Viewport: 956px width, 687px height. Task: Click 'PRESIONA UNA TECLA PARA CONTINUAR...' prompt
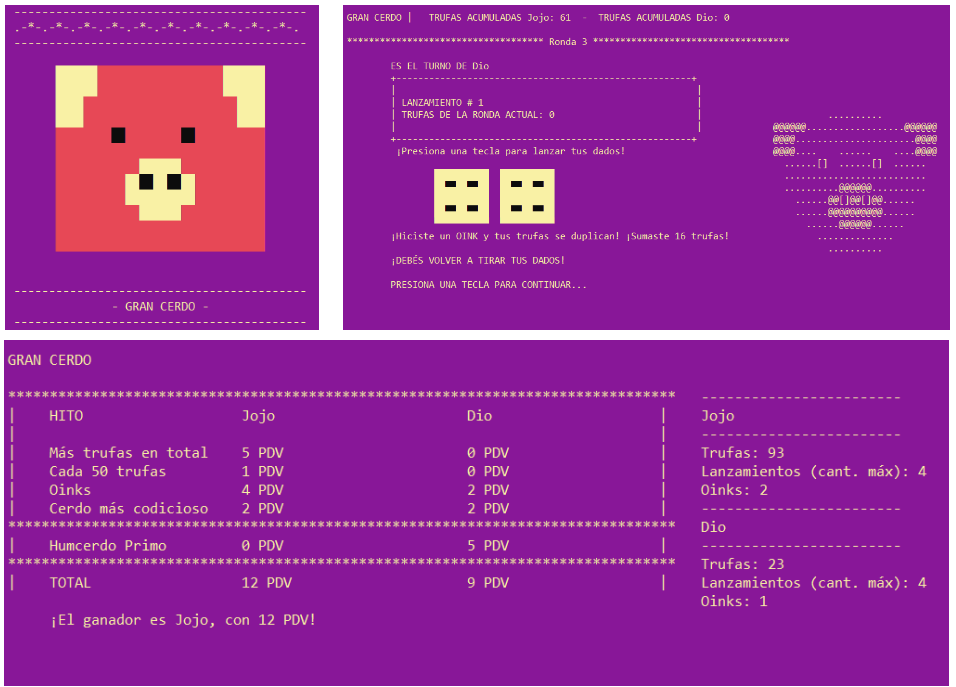coord(488,285)
